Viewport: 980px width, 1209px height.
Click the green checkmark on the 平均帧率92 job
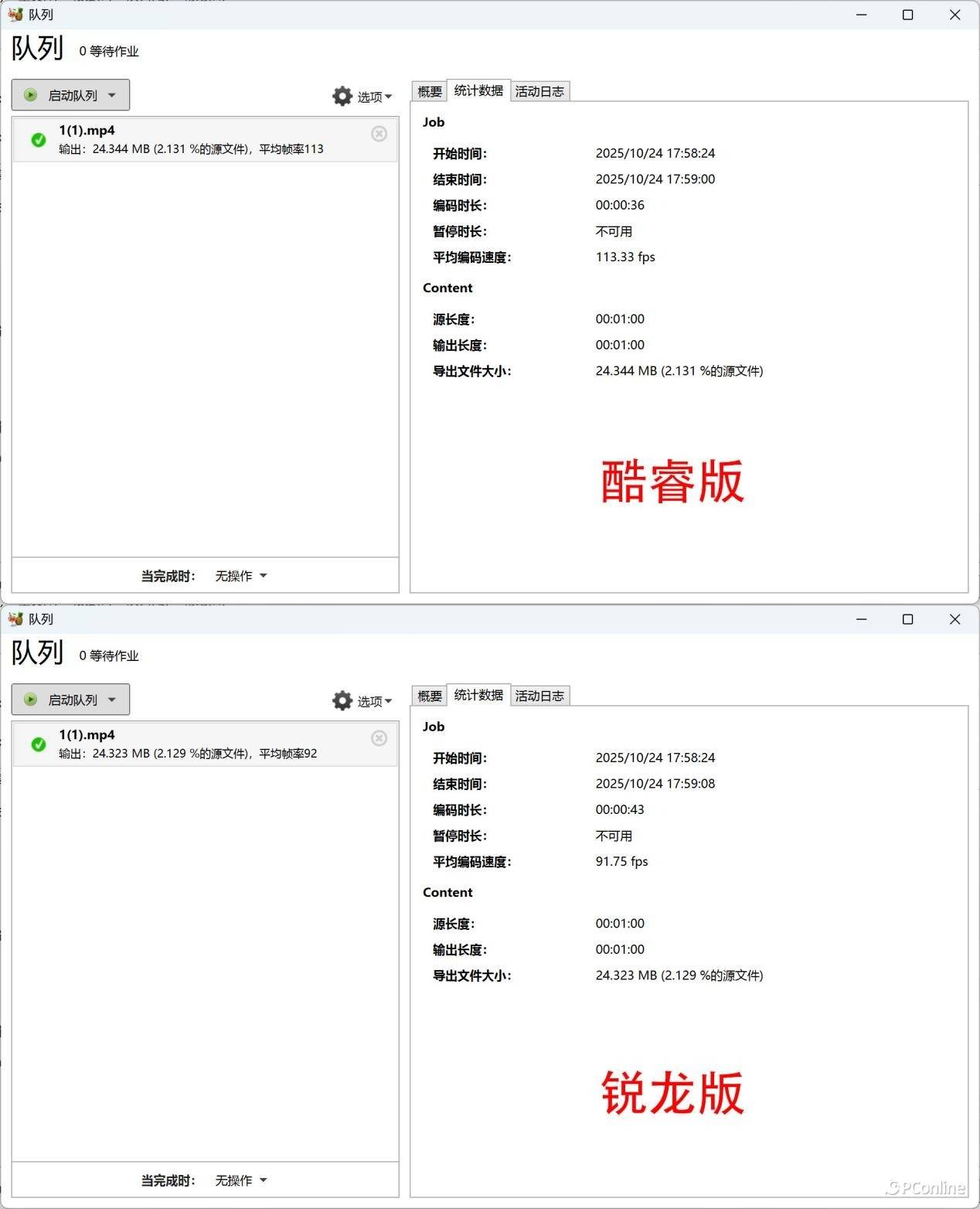tap(38, 744)
